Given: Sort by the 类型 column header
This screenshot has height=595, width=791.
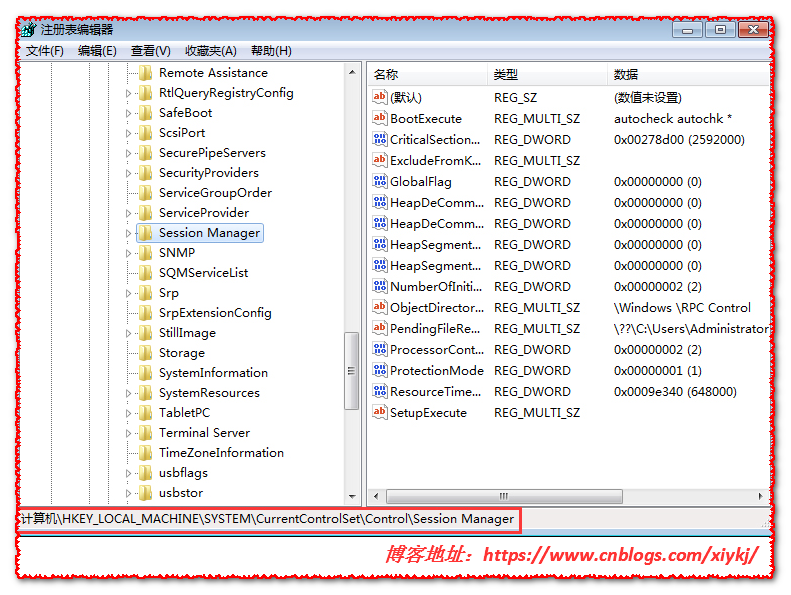Looking at the screenshot, I should [x=547, y=75].
